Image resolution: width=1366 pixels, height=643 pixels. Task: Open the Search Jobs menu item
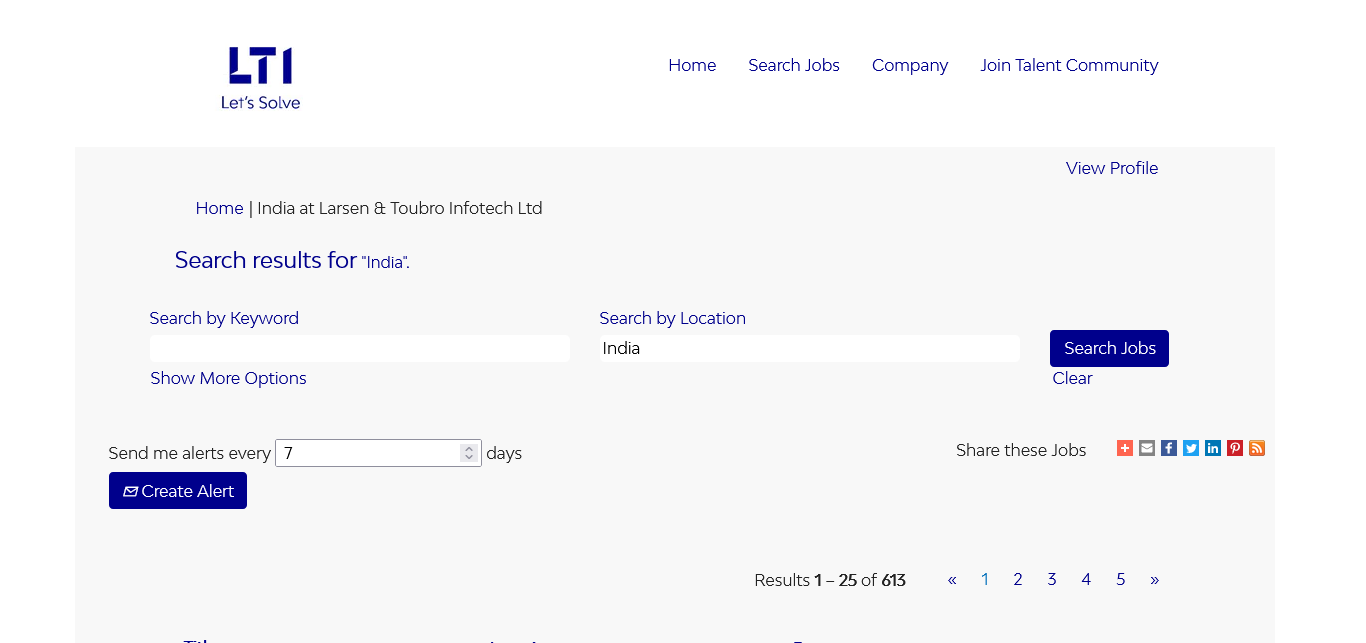click(794, 65)
